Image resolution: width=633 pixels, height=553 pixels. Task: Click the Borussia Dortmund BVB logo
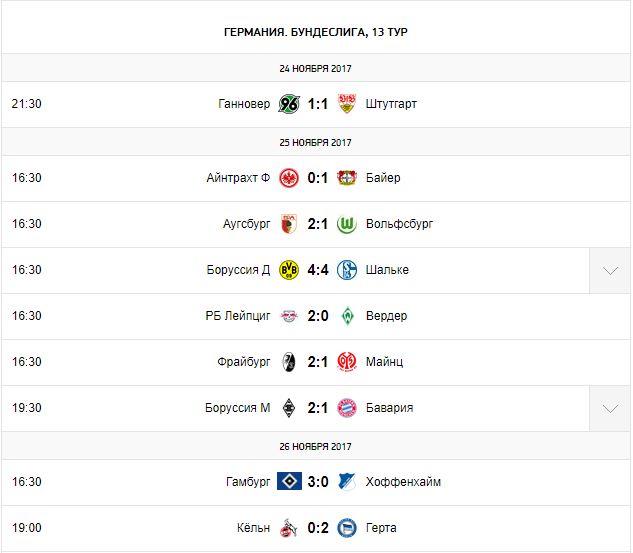(289, 270)
